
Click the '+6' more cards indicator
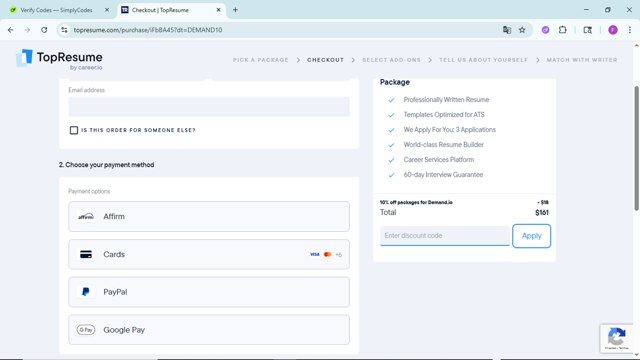point(338,255)
